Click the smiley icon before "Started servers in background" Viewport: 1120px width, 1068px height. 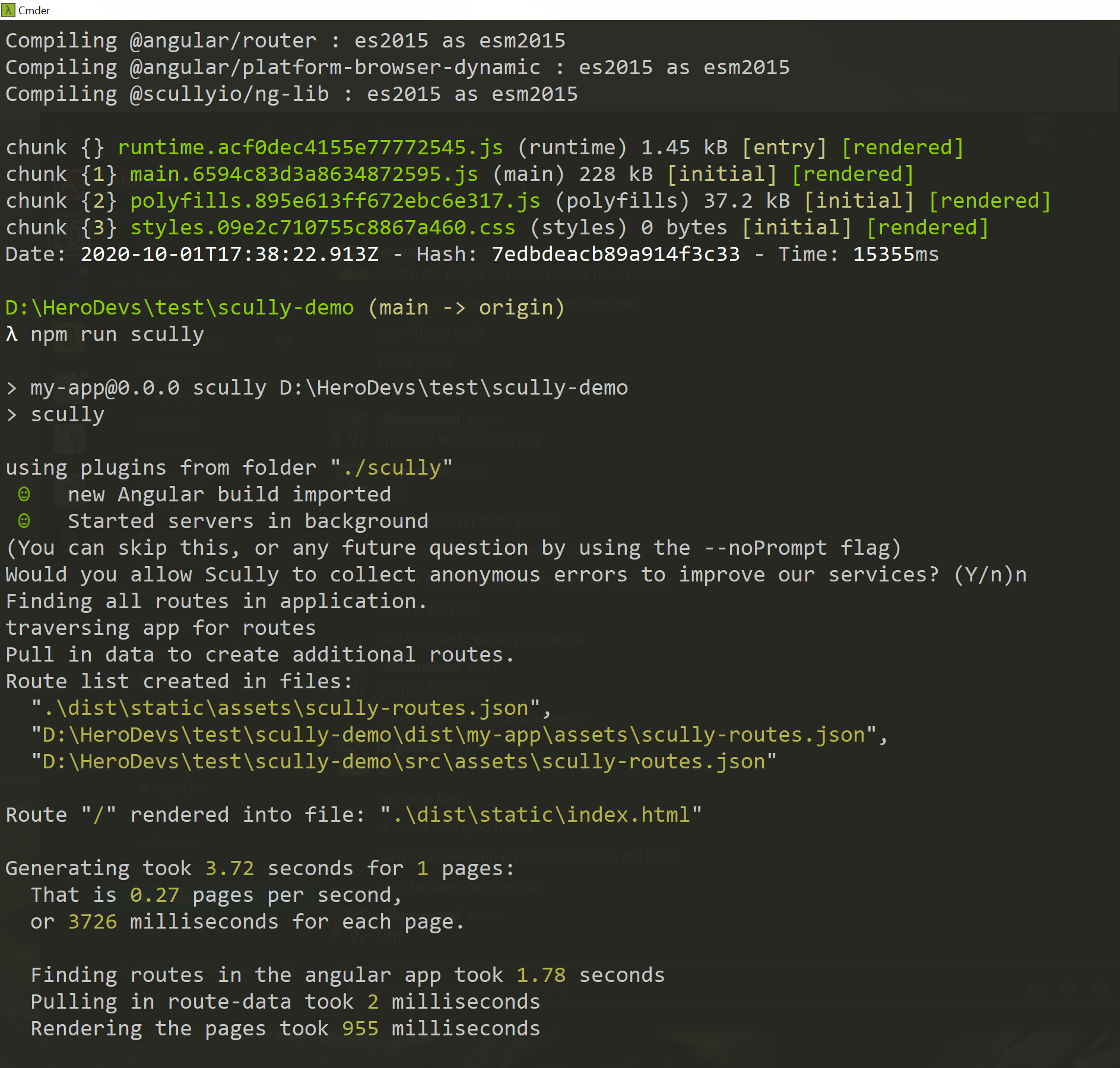point(23,520)
